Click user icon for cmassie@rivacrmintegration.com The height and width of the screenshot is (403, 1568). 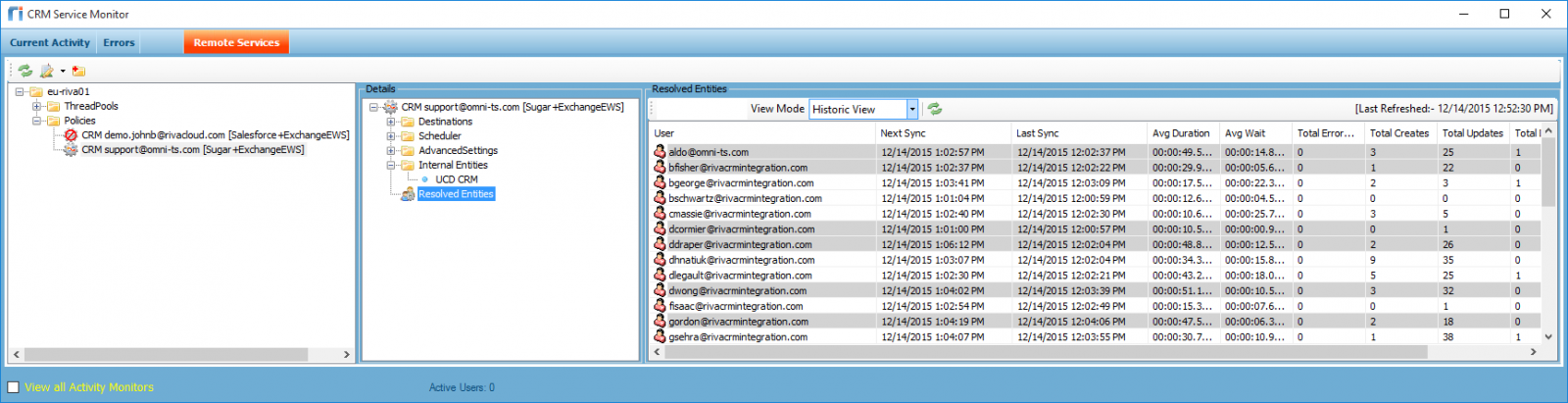click(661, 214)
